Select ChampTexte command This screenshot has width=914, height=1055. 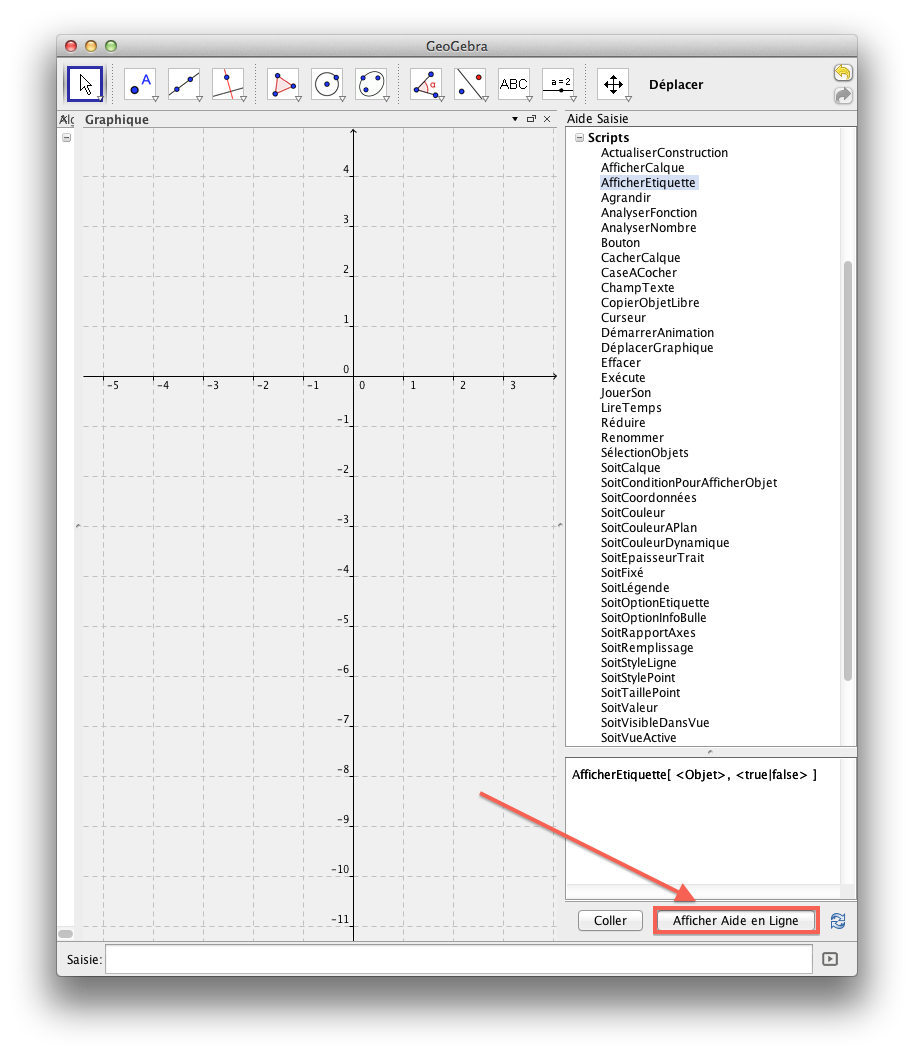[x=637, y=288]
